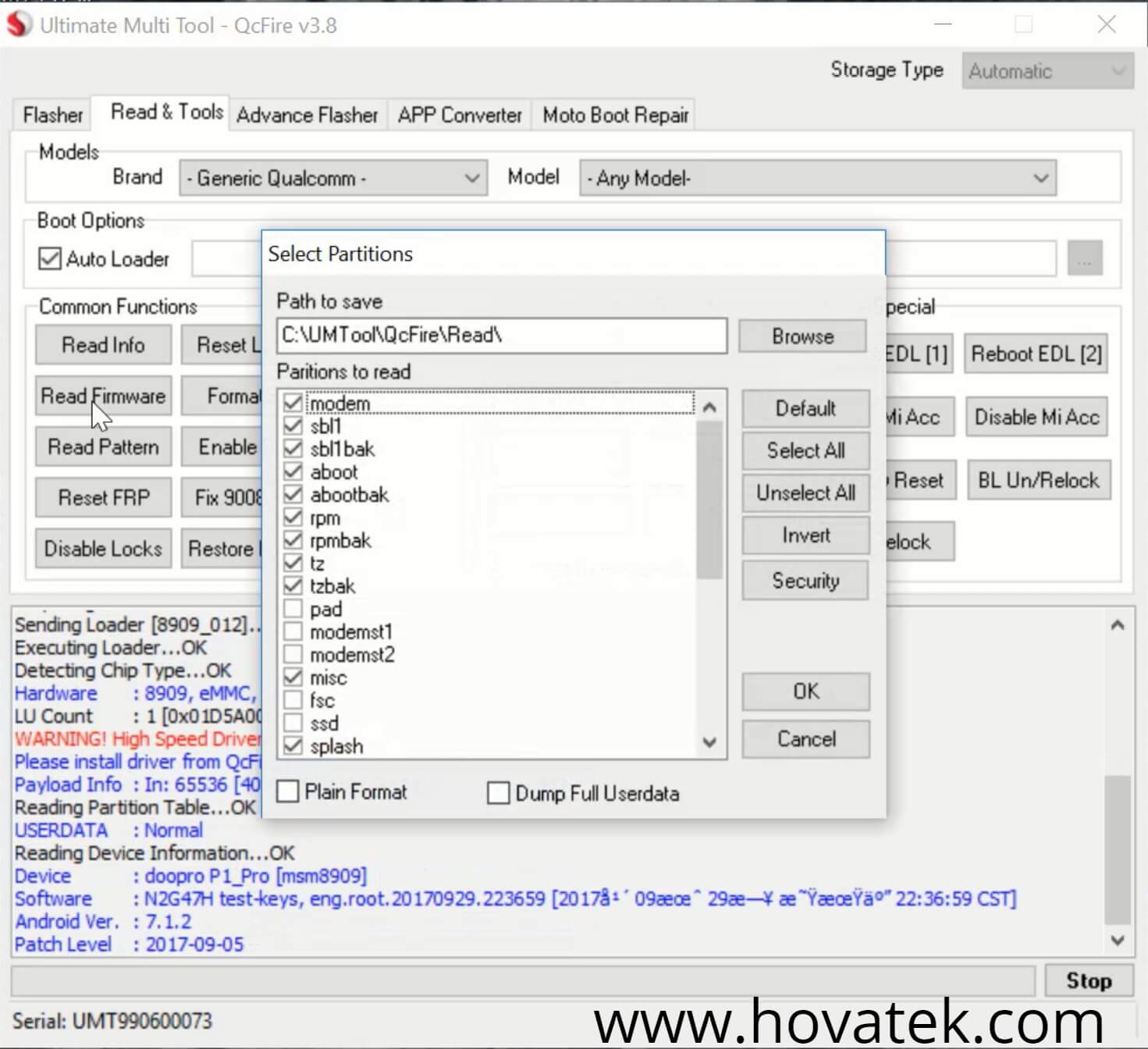Image resolution: width=1148 pixels, height=1049 pixels.
Task: Click the loader browse ellipsis button
Action: (1085, 258)
